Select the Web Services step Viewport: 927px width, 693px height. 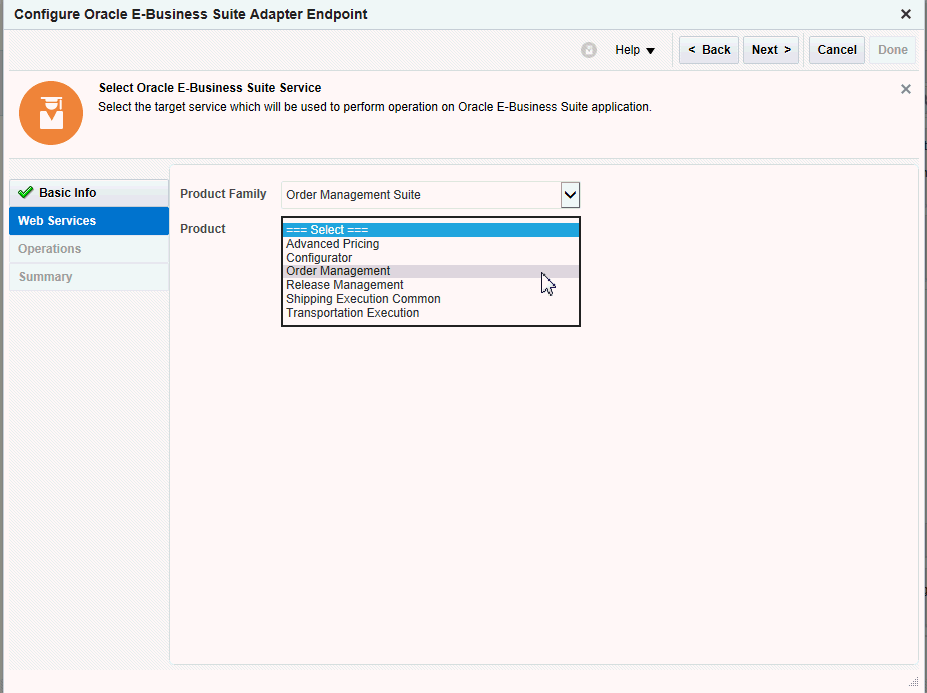pos(89,221)
